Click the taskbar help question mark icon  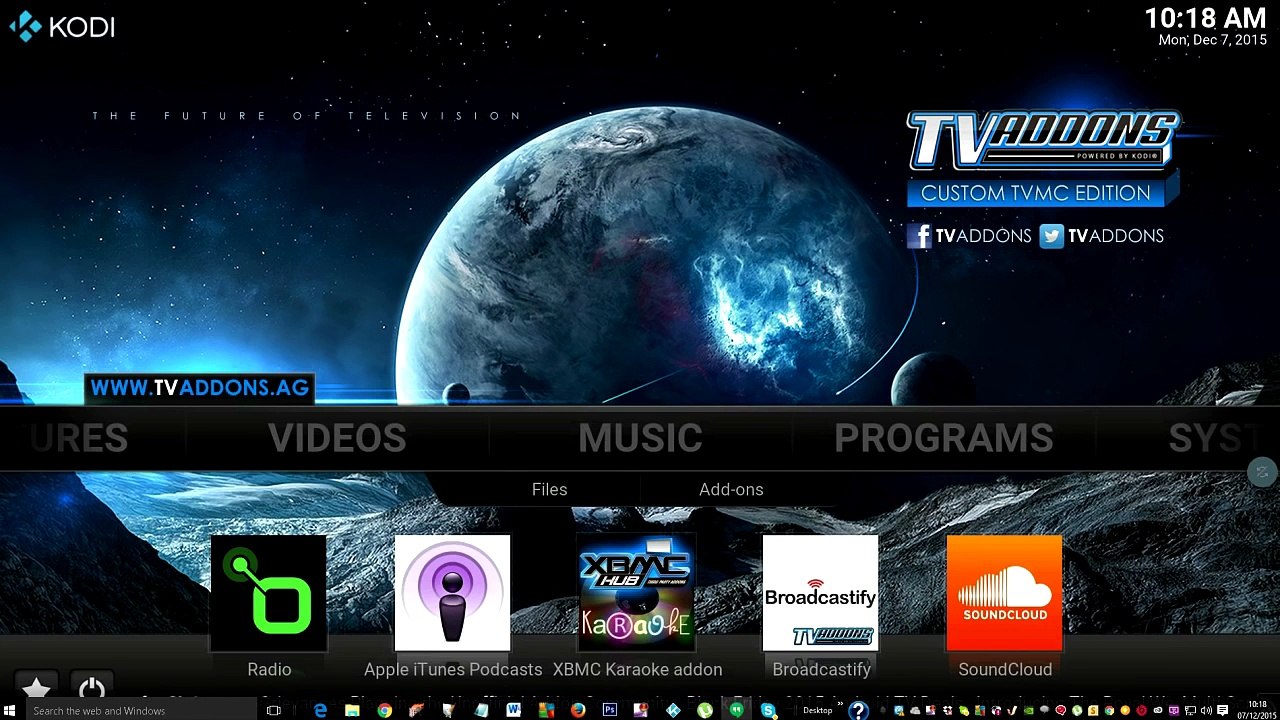pos(858,710)
